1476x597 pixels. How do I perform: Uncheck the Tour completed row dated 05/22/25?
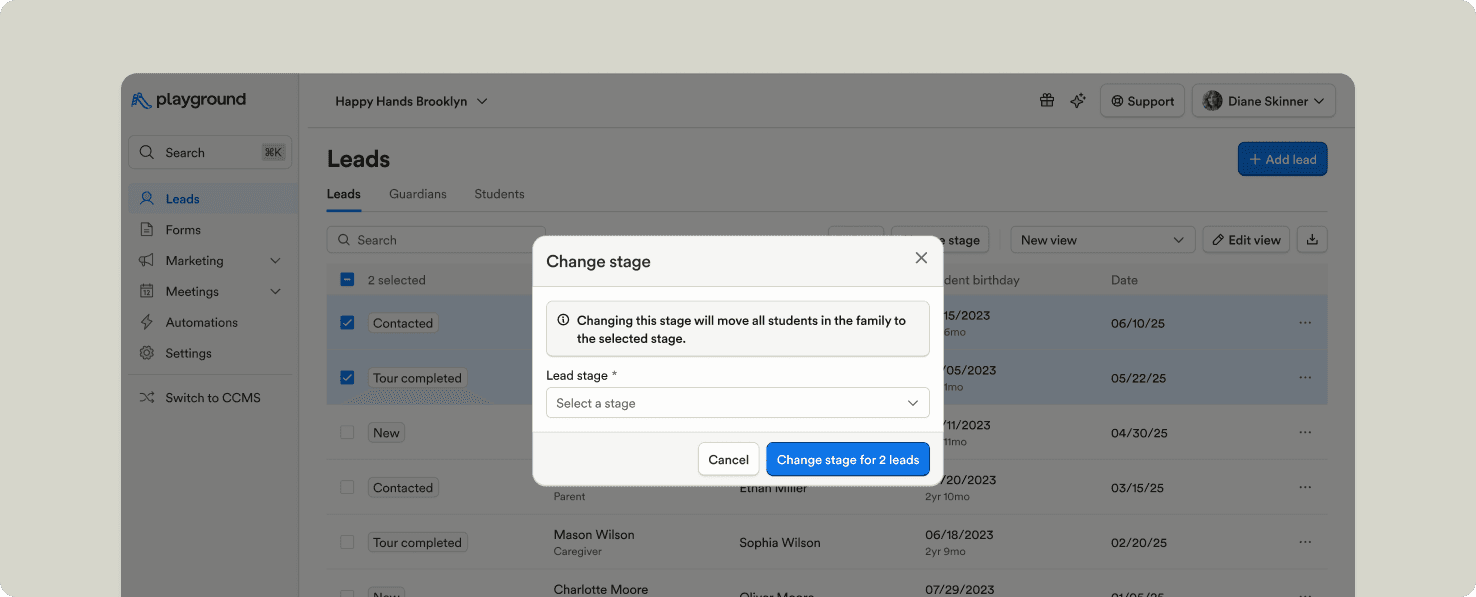[347, 378]
